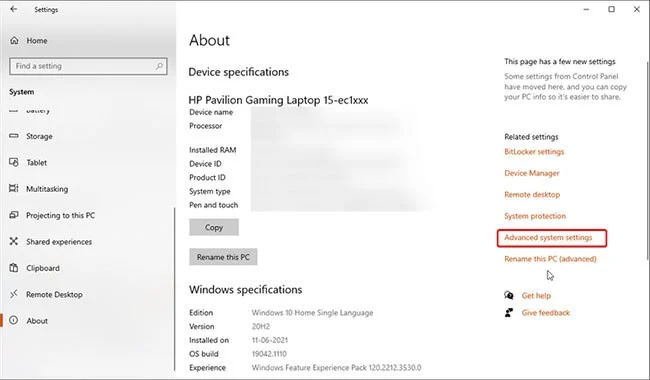Viewport: 650px width, 380px height.
Task: Click the Copy button
Action: tap(214, 227)
